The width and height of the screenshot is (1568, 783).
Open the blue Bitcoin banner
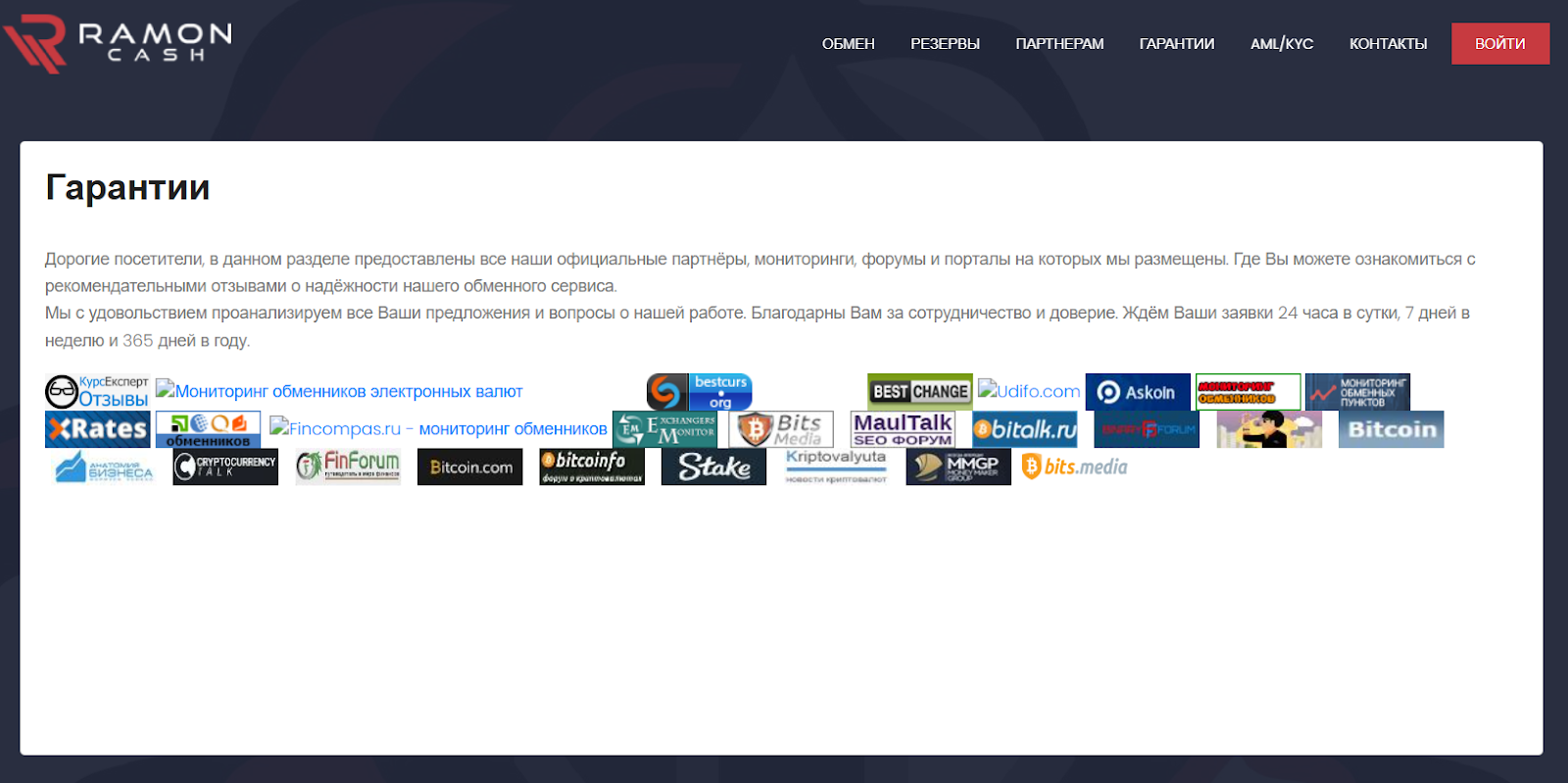(x=1392, y=429)
